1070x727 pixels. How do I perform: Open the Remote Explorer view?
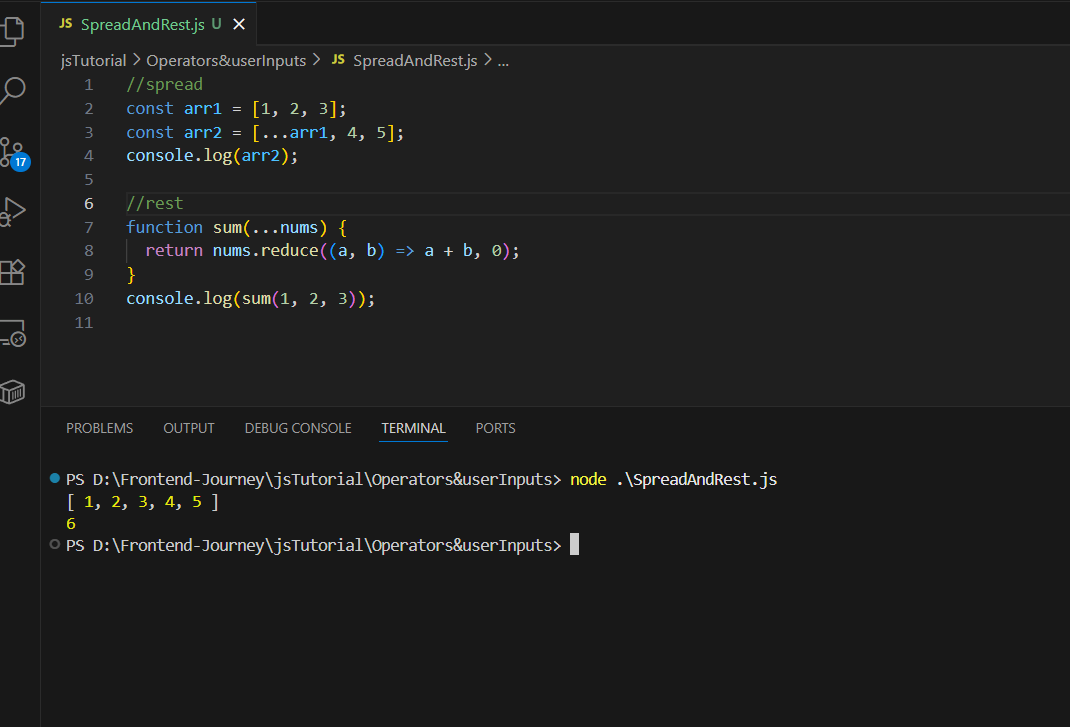tap(12, 333)
